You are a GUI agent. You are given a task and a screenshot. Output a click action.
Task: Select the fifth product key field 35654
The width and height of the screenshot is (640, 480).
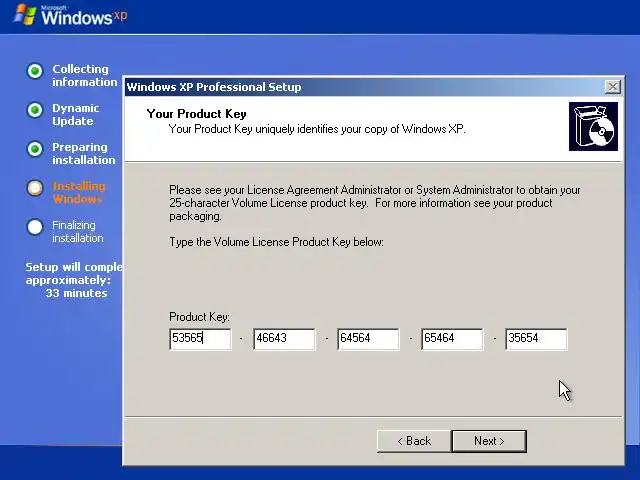click(536, 339)
